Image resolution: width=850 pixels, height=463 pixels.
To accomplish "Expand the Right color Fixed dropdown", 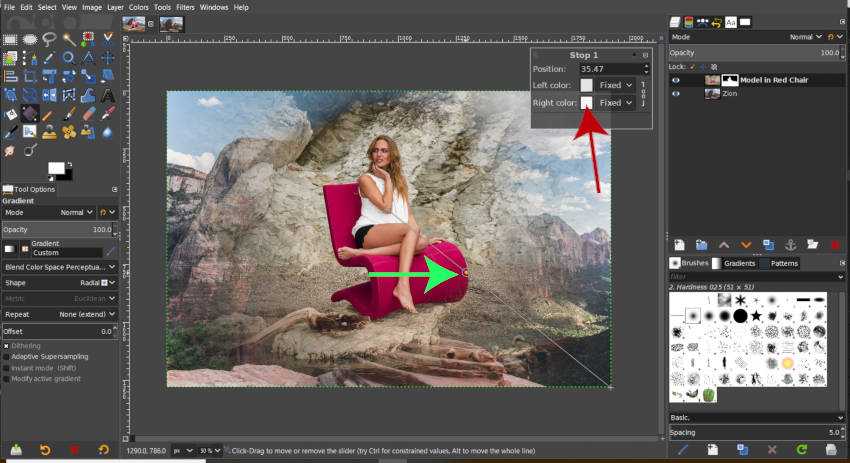I will pos(615,103).
